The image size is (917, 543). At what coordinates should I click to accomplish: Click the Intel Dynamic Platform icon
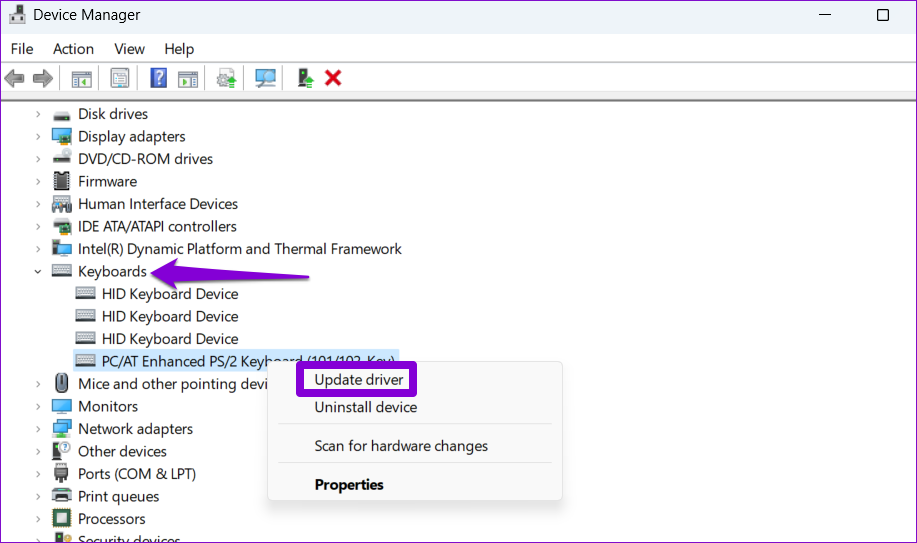pyautogui.click(x=61, y=249)
